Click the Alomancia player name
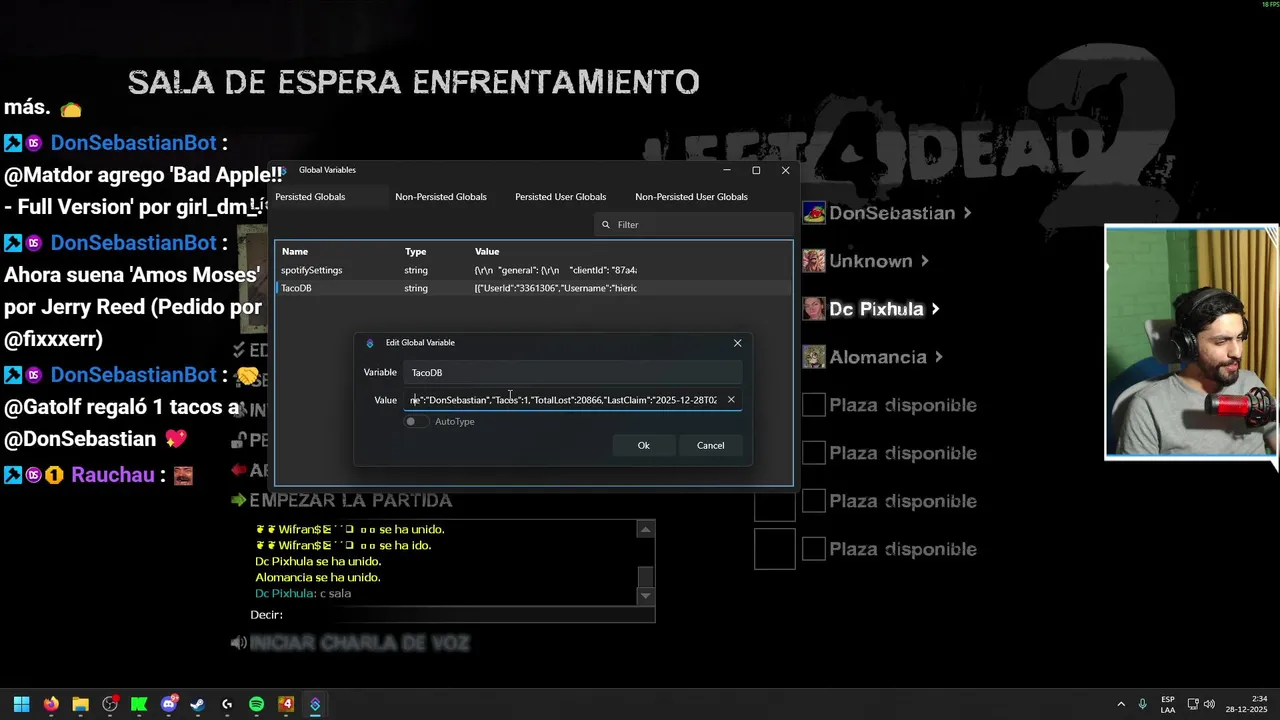Viewport: 1280px width, 720px height. coord(878,357)
